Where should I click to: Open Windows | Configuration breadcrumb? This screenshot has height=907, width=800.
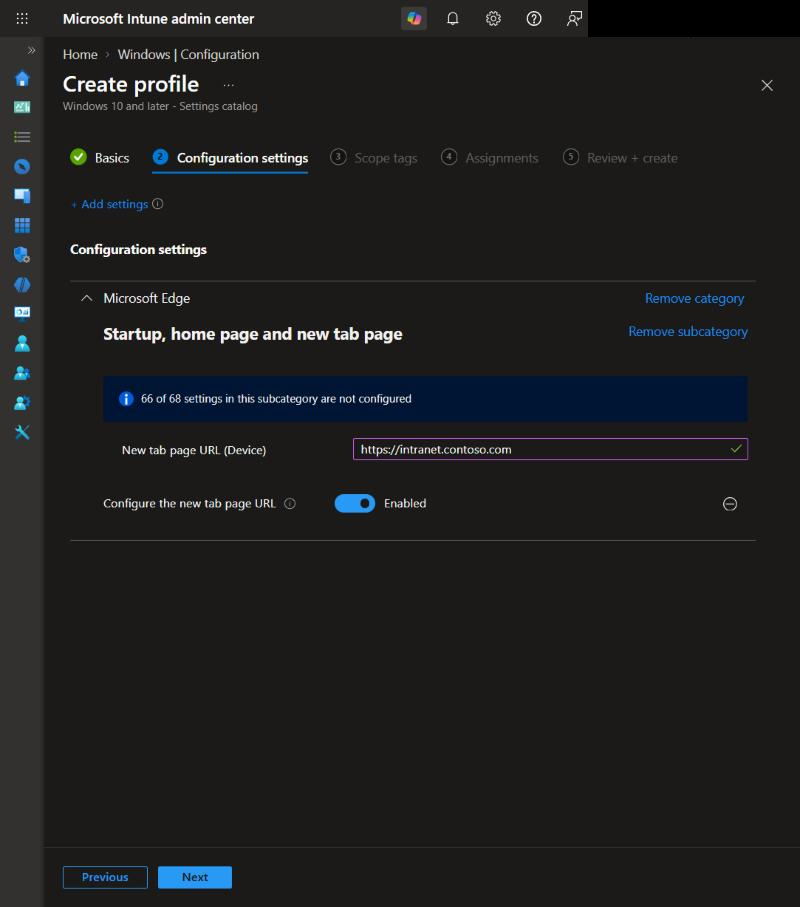(x=189, y=54)
